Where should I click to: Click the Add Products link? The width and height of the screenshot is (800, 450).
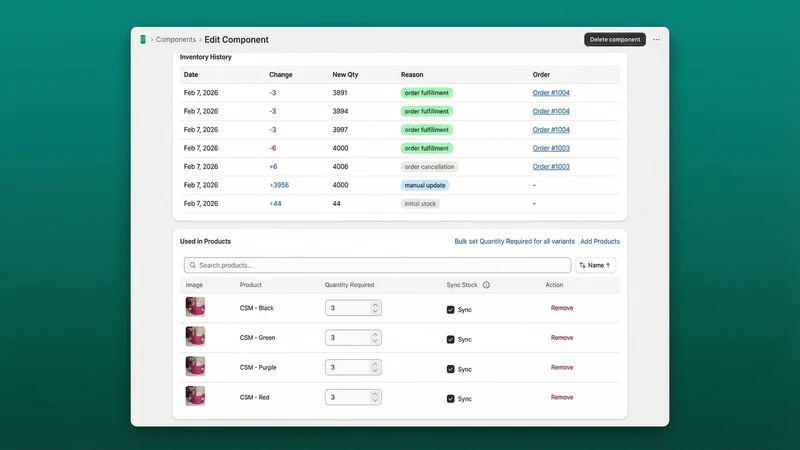[x=600, y=241]
